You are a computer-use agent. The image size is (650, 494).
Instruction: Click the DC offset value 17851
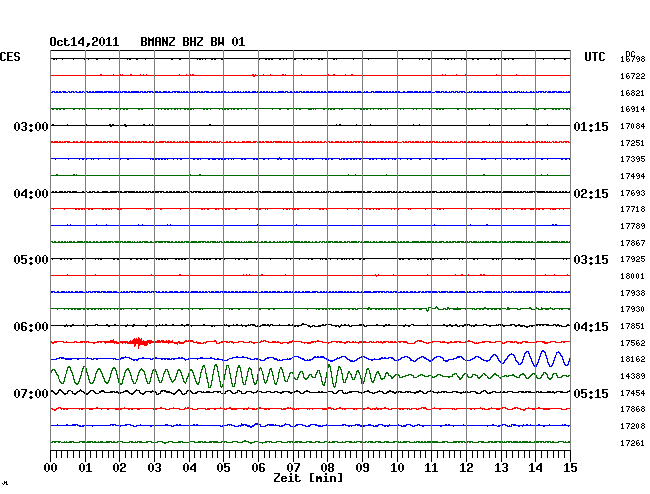coord(633,326)
